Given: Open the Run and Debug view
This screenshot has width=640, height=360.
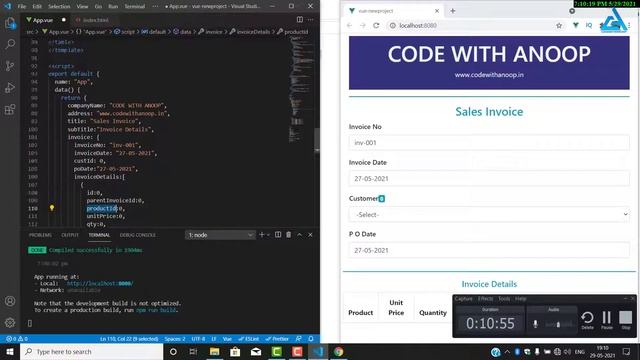Looking at the screenshot, I should (10, 87).
